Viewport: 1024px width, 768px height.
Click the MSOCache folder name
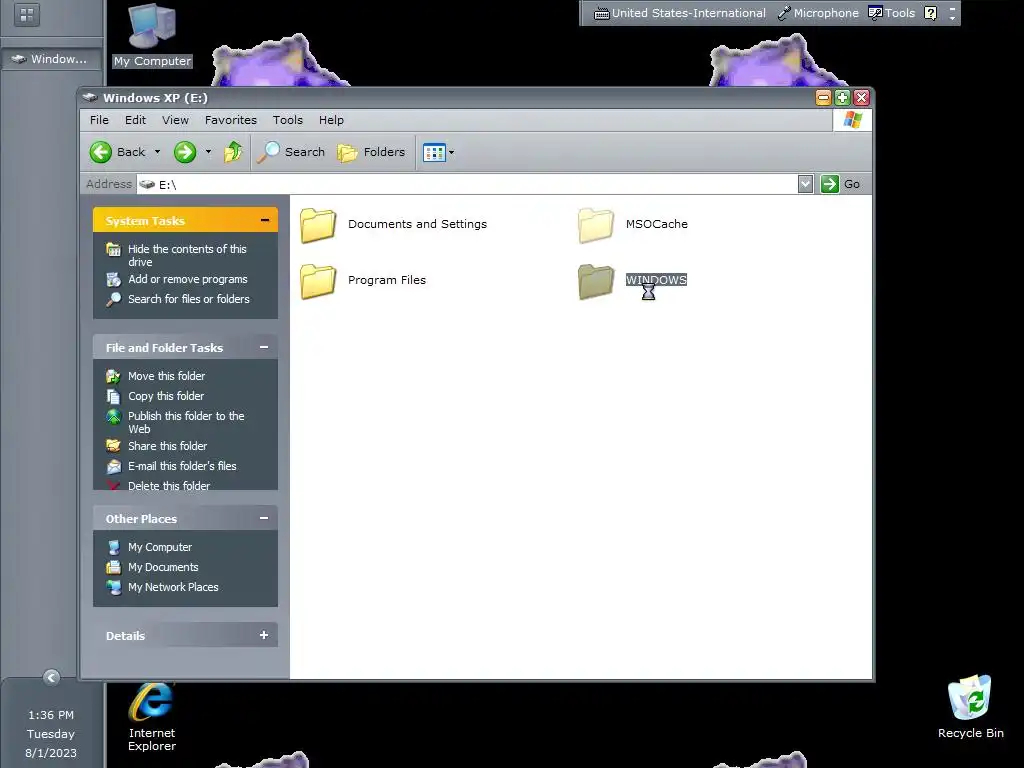tap(656, 224)
